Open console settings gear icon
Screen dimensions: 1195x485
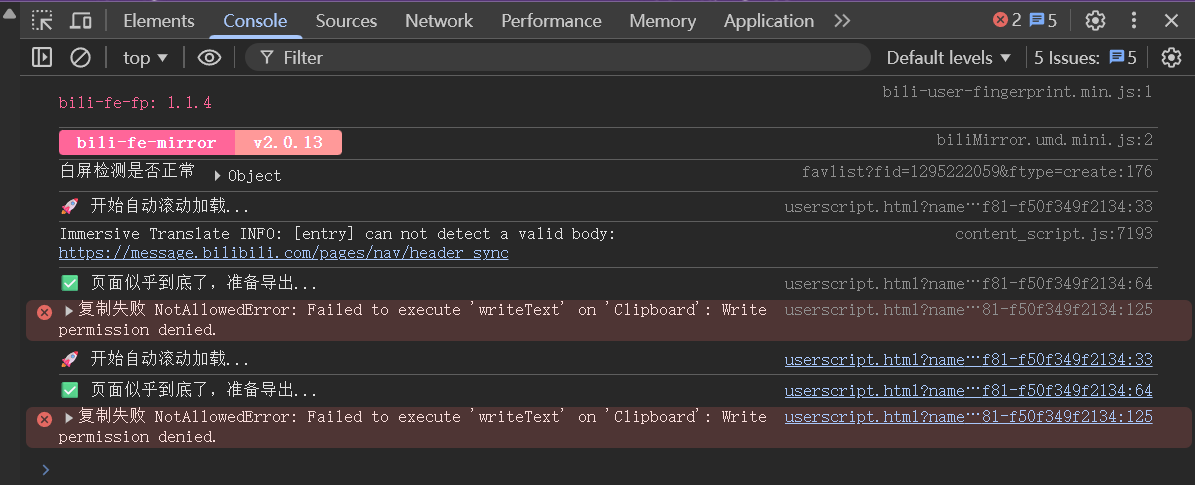pos(1171,58)
